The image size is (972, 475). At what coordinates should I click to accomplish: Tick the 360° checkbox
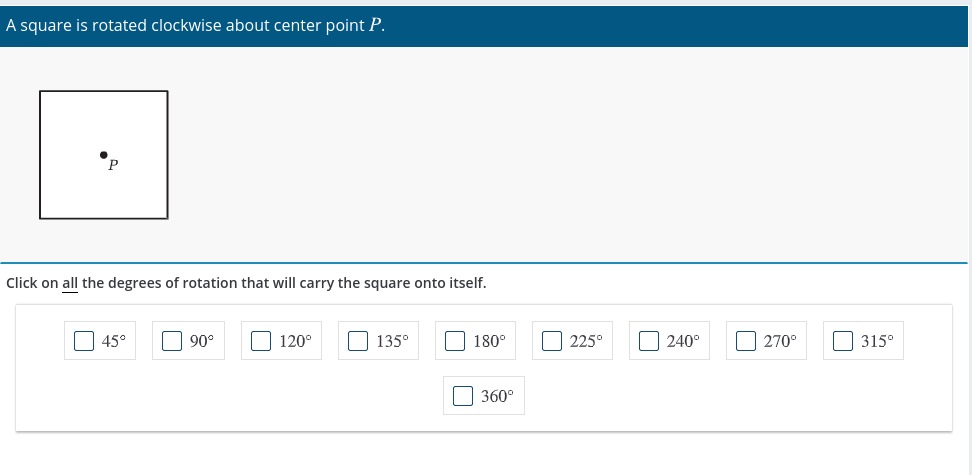(462, 396)
